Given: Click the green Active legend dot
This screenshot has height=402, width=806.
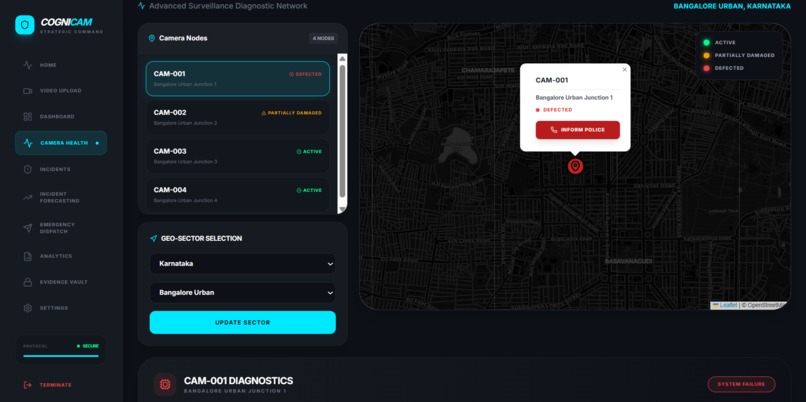Looking at the screenshot, I should (706, 43).
